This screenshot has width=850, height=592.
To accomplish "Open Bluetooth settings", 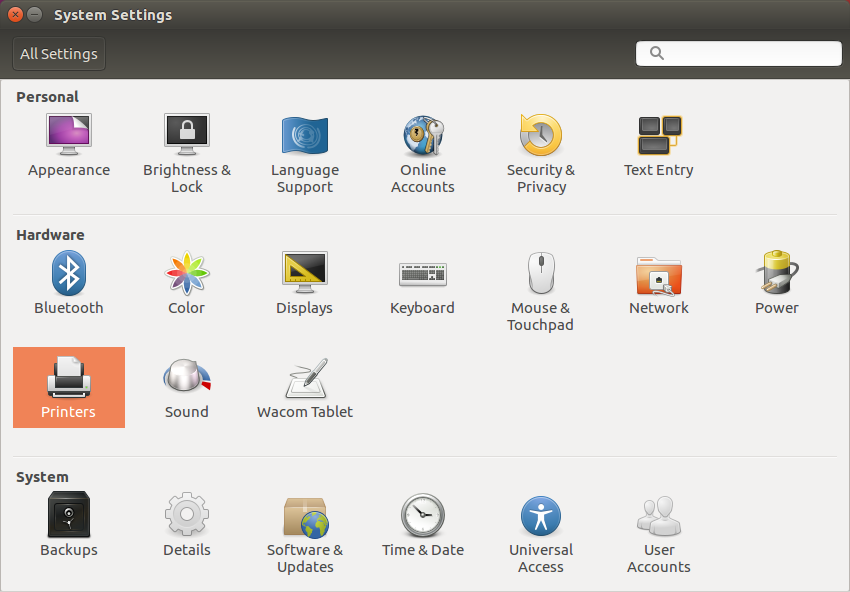I will click(x=69, y=283).
